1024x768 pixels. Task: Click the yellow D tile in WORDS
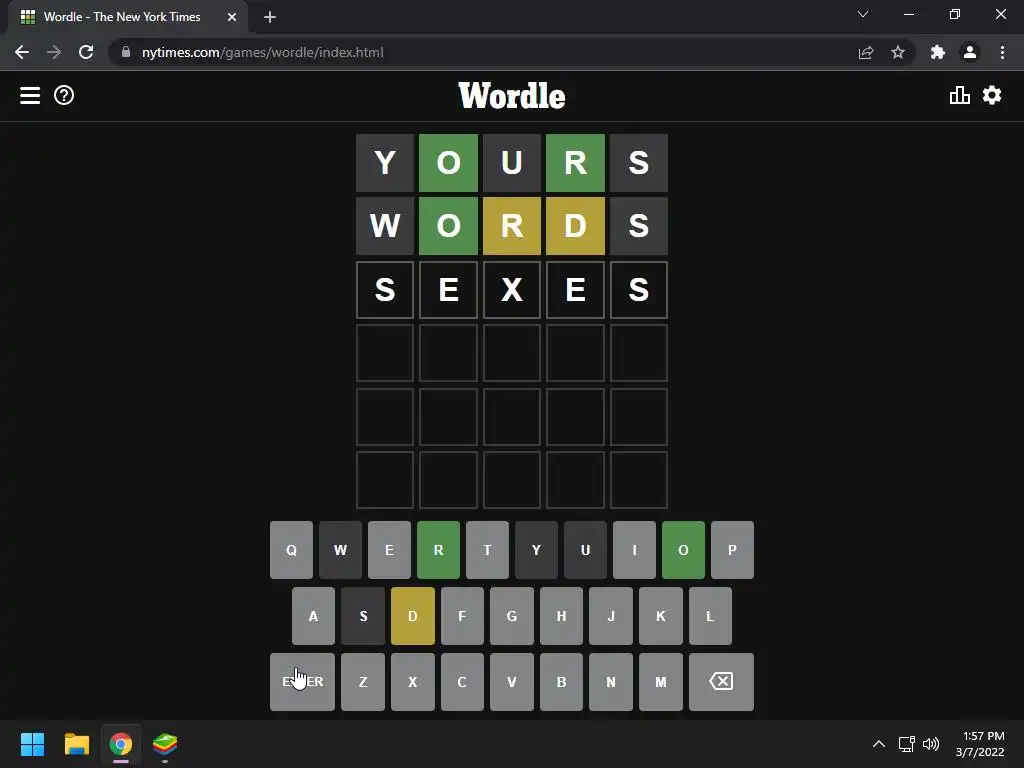pos(575,226)
